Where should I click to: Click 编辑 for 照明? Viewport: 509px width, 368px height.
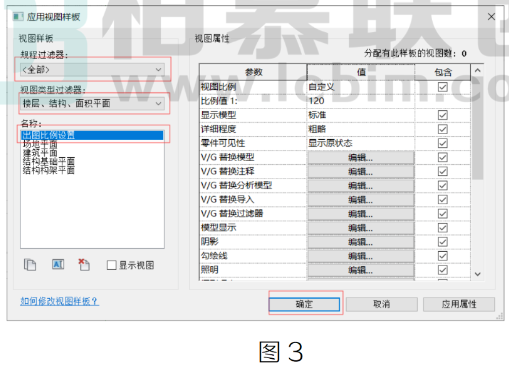361,270
